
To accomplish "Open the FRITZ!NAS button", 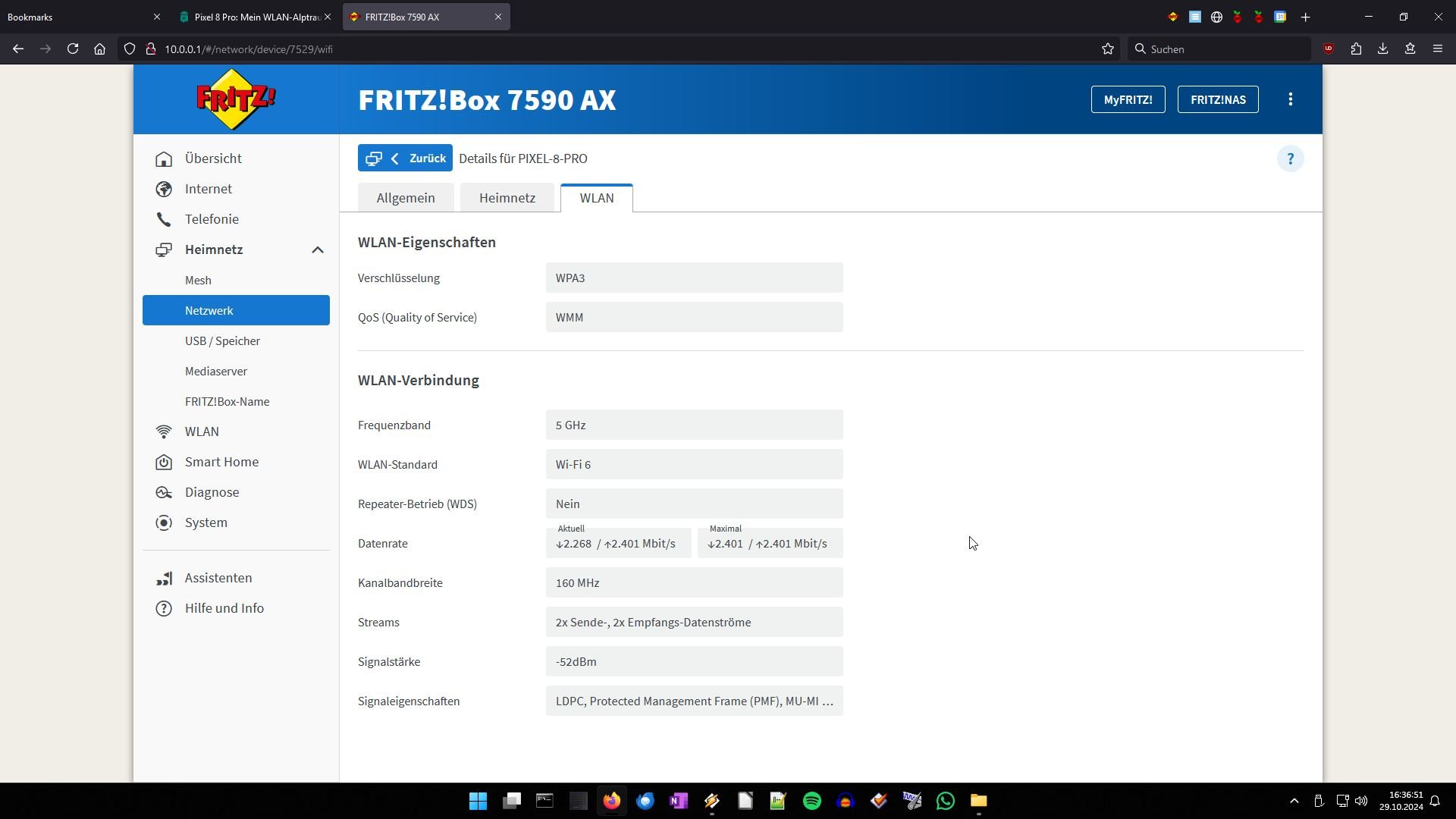I will [x=1217, y=99].
